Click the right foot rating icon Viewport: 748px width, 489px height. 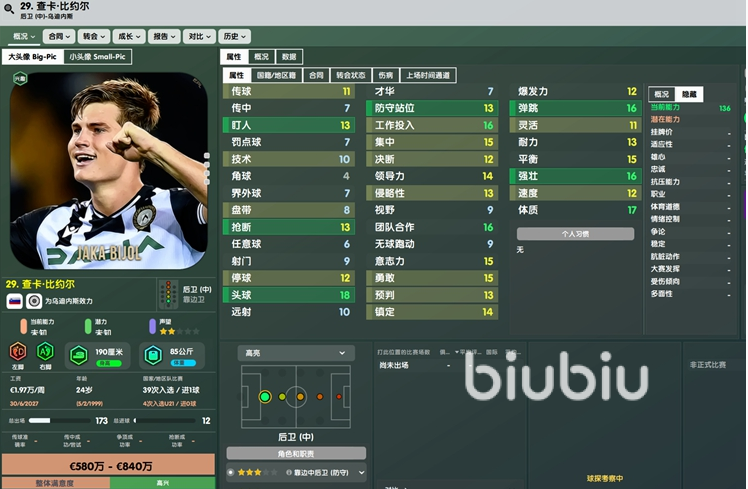click(45, 352)
